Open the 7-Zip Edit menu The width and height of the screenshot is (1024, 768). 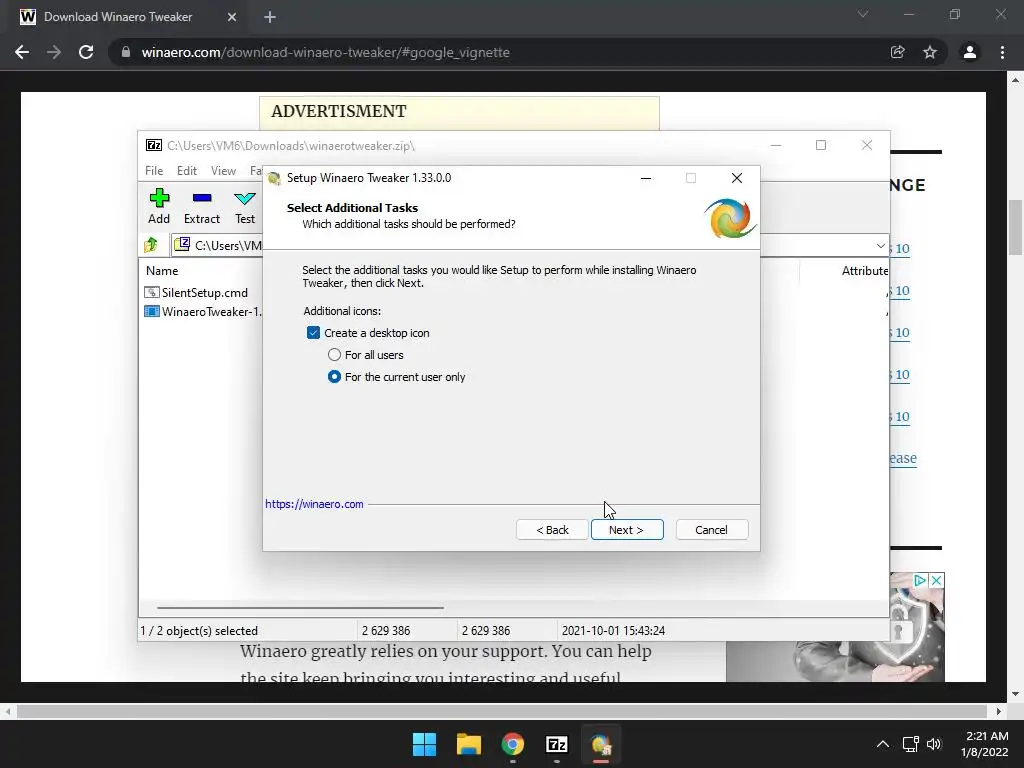tap(187, 170)
